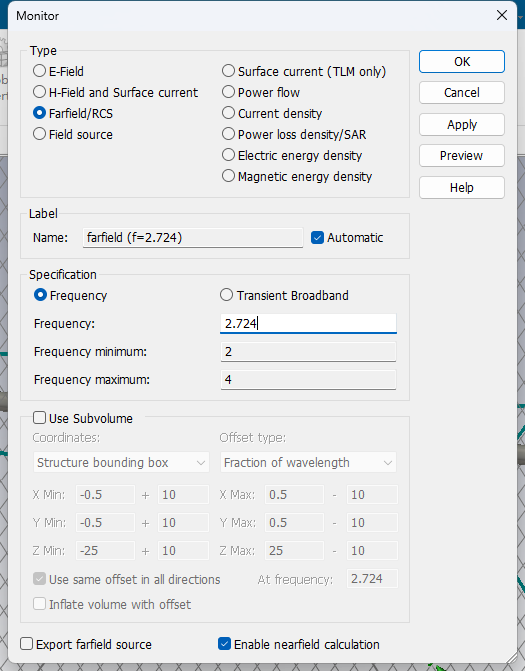Open the Help for Monitor dialog
The image size is (525, 671).
462,187
